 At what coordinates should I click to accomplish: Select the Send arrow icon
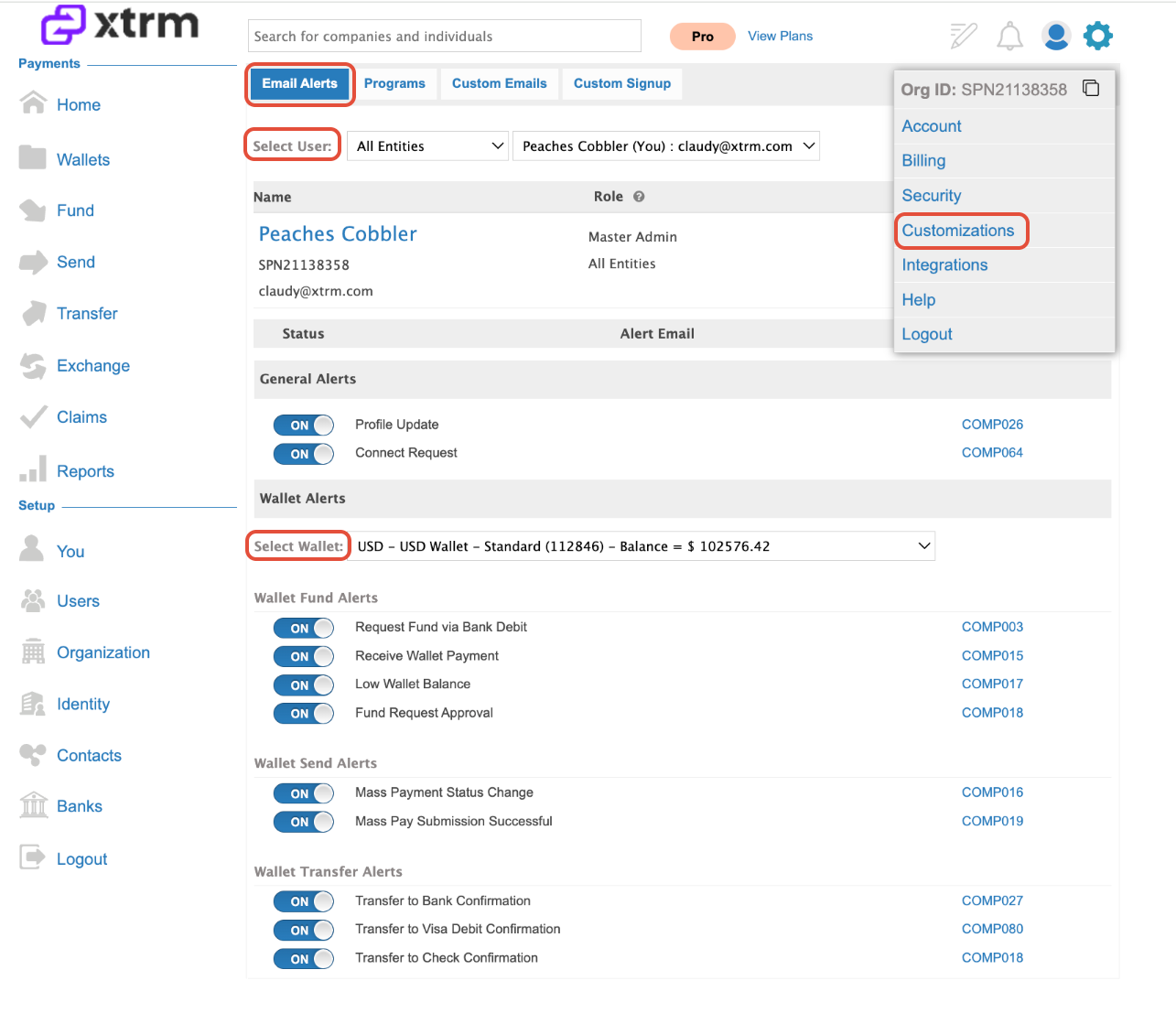coord(33,262)
